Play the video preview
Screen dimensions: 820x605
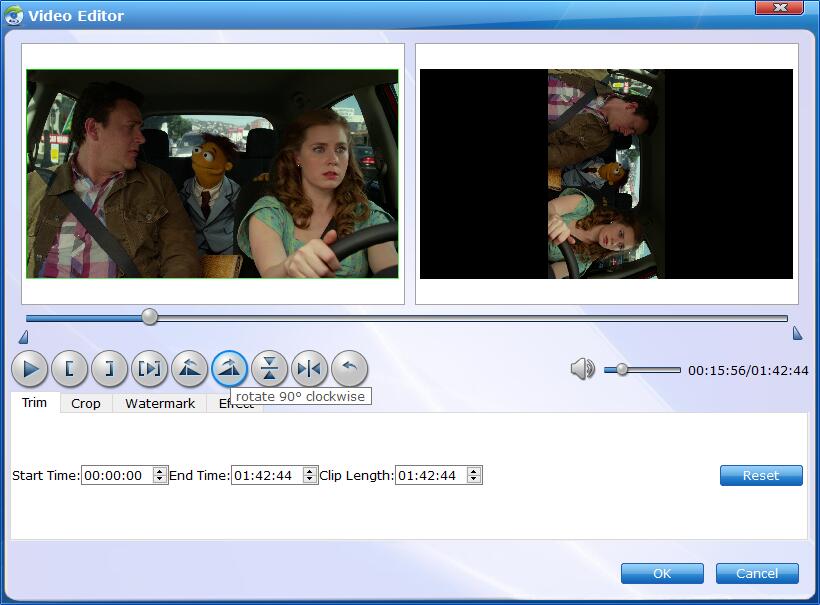(30, 369)
